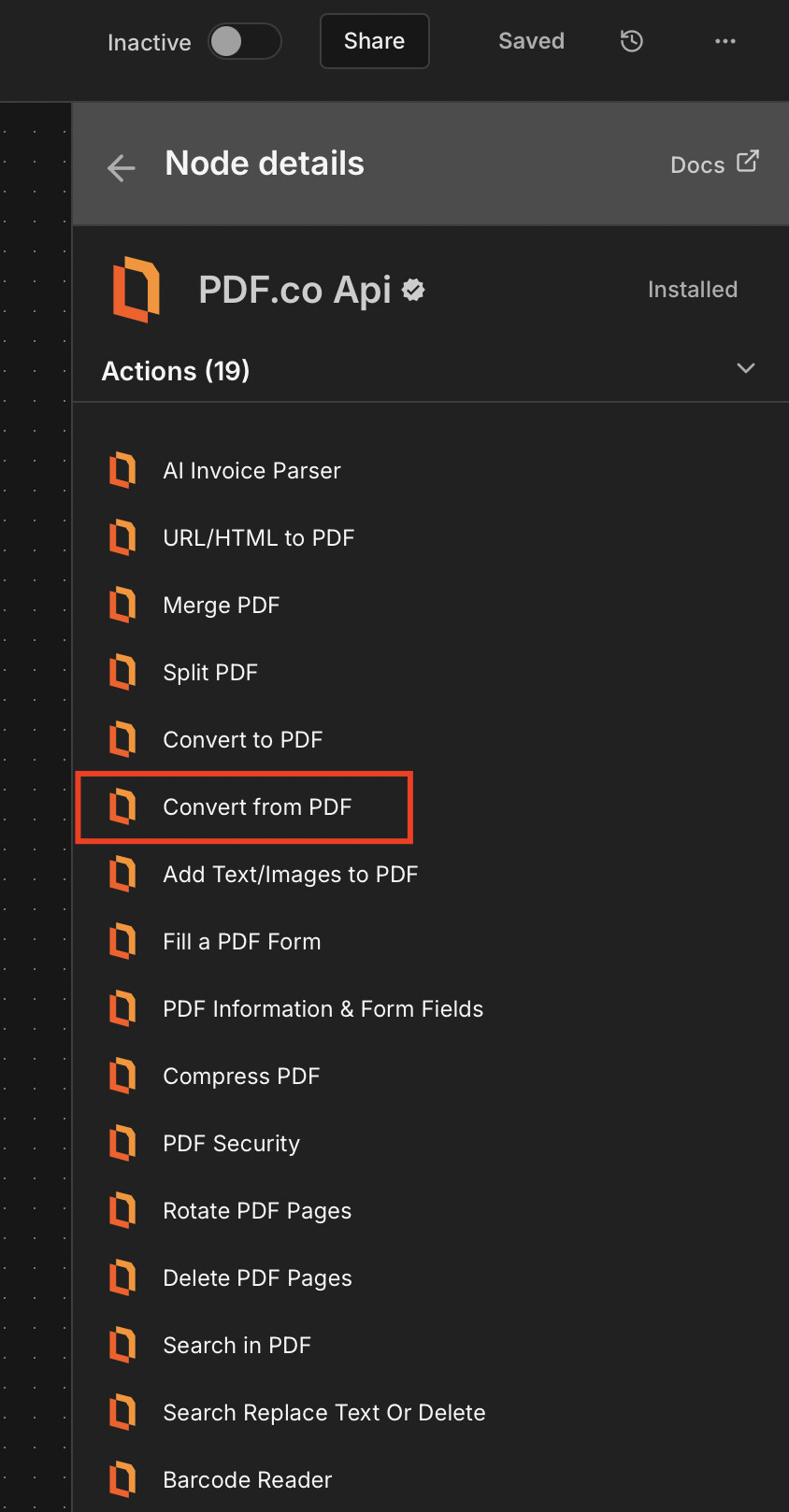Select the AI Invoice Parser action
Viewport: 789px width, 1512px height.
click(251, 470)
